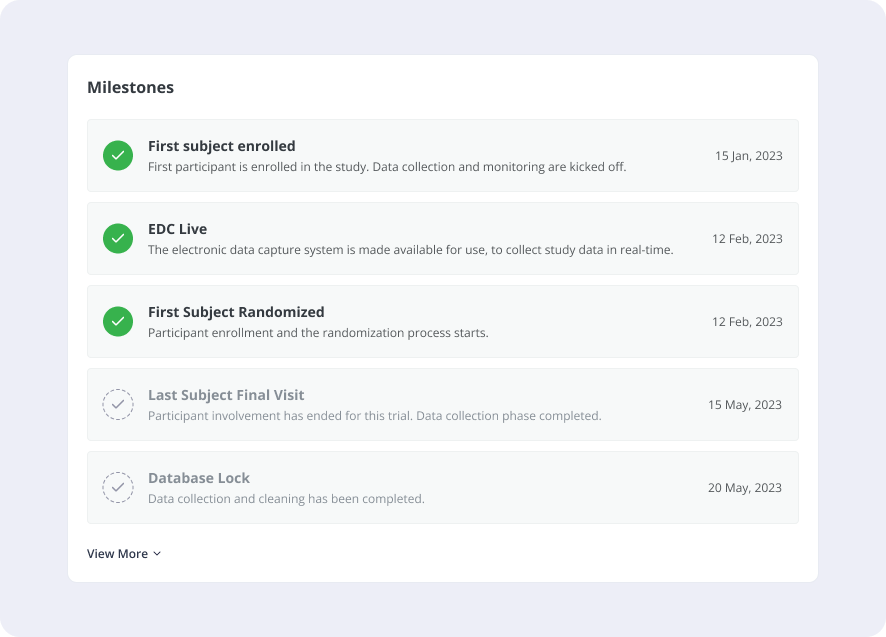Click the chevron next to View More
This screenshot has width=886, height=637.
click(157, 554)
